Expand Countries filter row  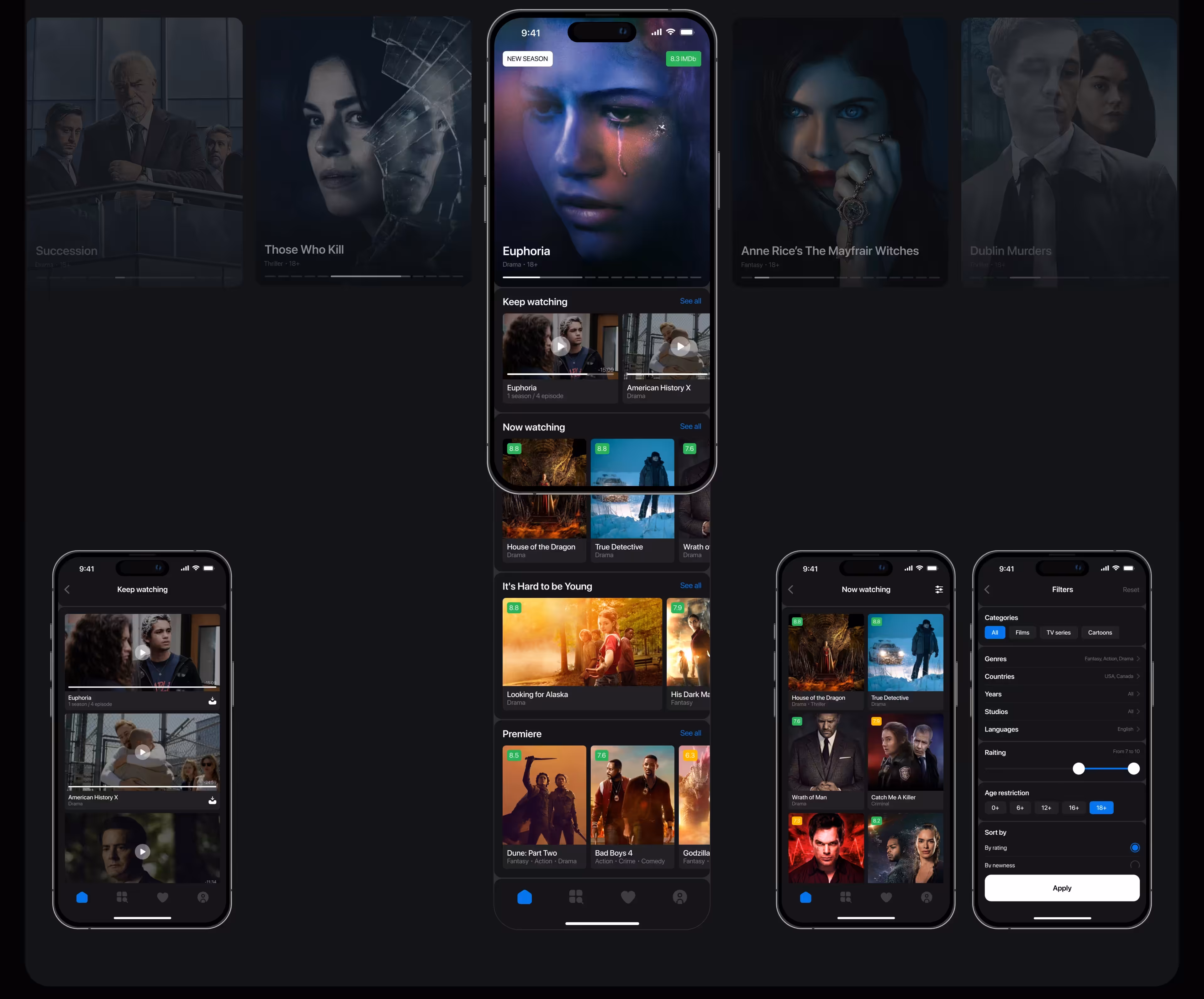pos(1062,677)
